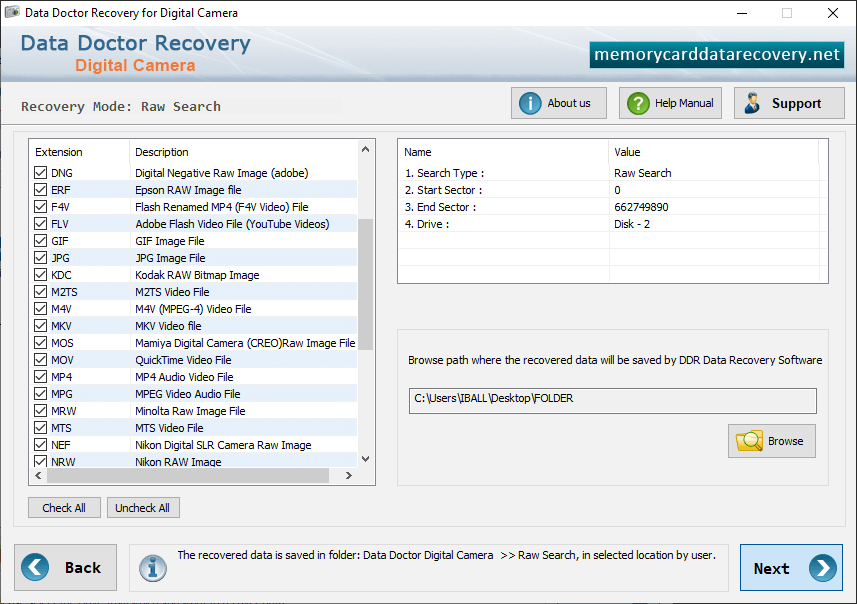Open the Help Manual button
The height and width of the screenshot is (604, 857).
coord(670,103)
